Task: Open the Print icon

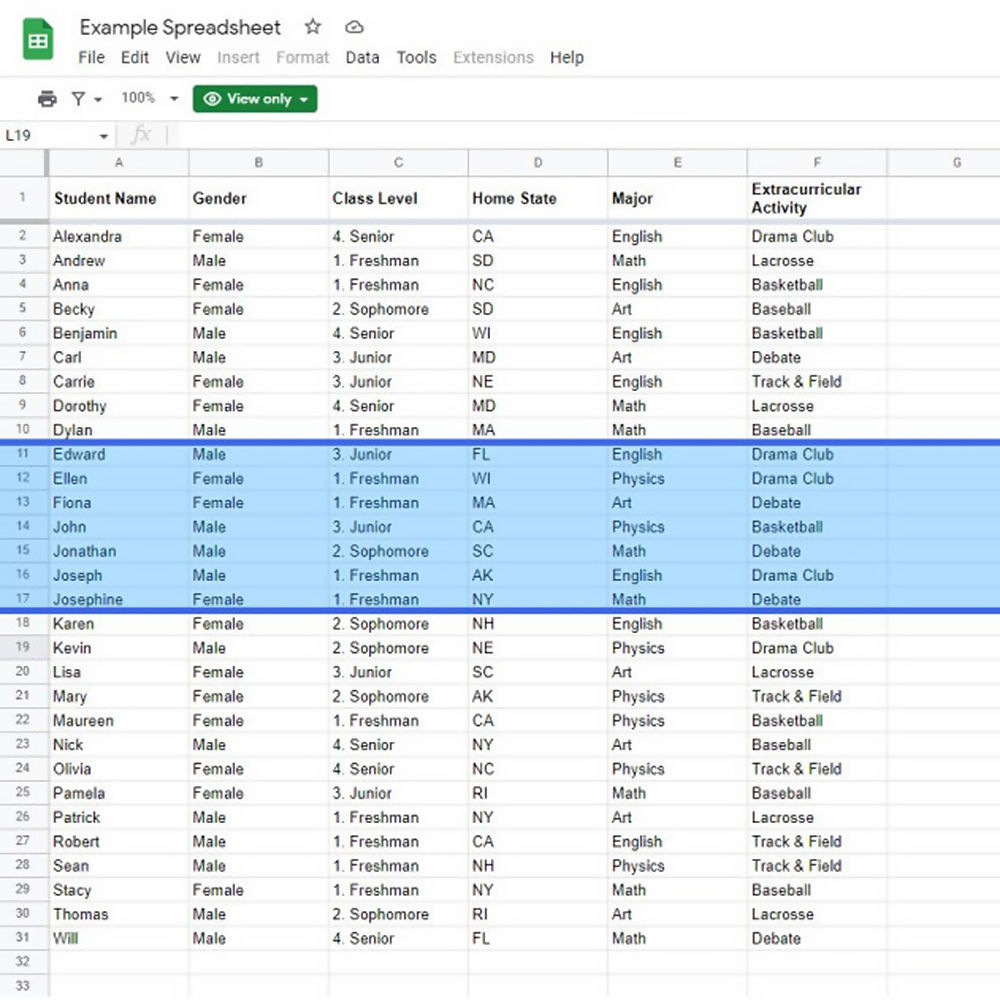Action: [49, 98]
